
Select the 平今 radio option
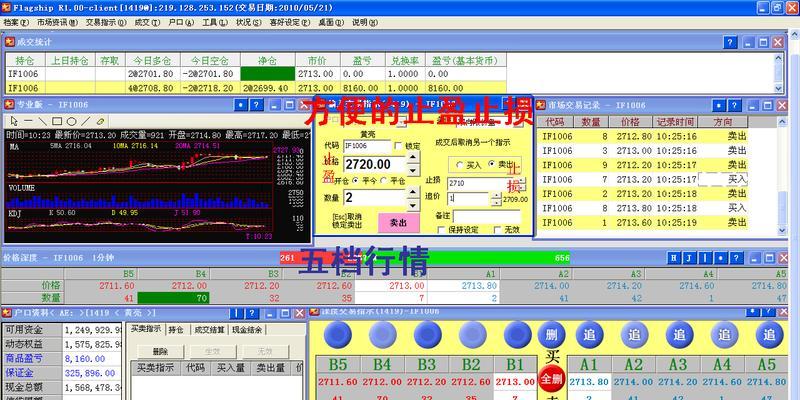(x=355, y=181)
